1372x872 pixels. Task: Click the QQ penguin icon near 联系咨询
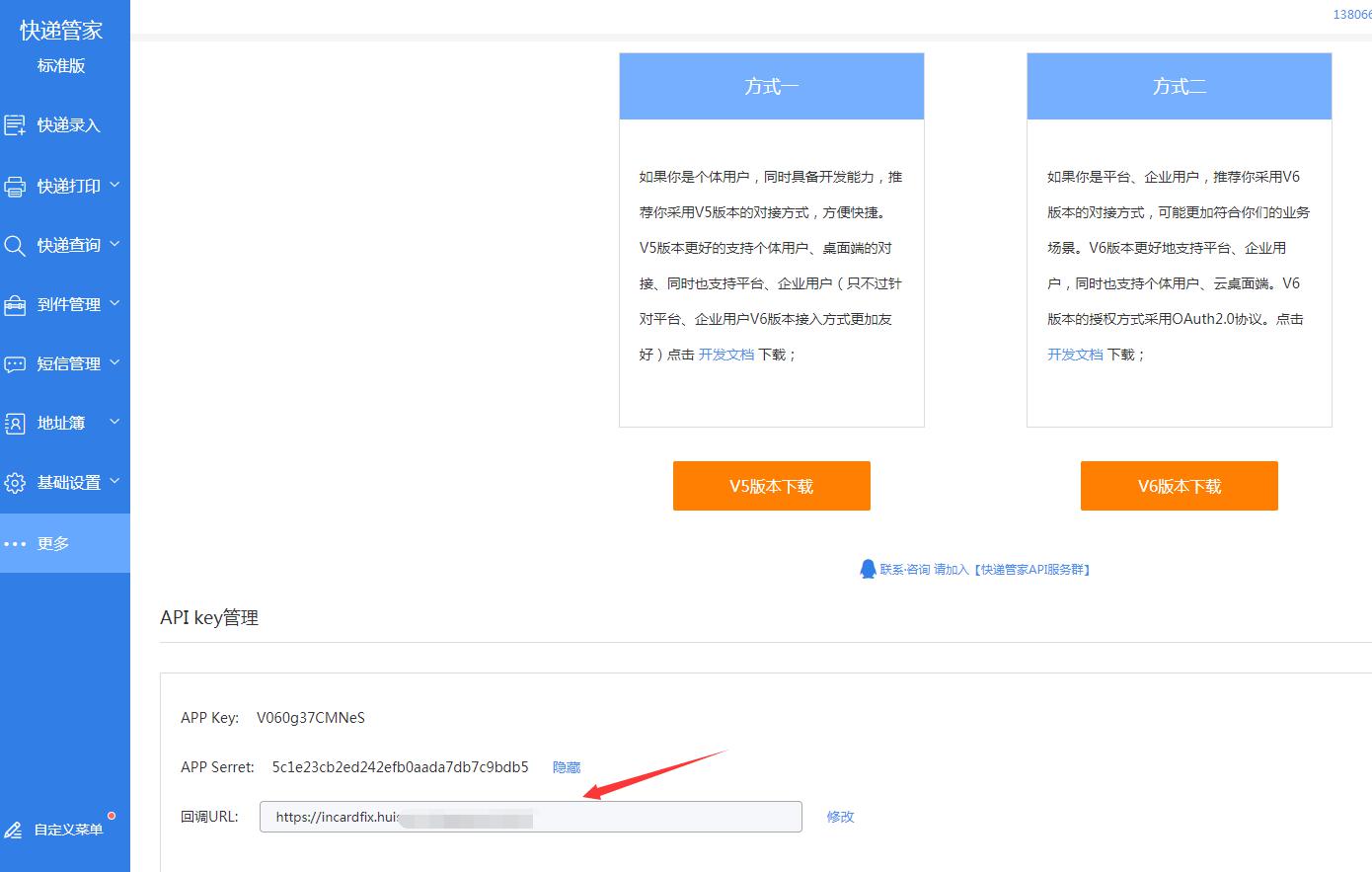click(868, 569)
